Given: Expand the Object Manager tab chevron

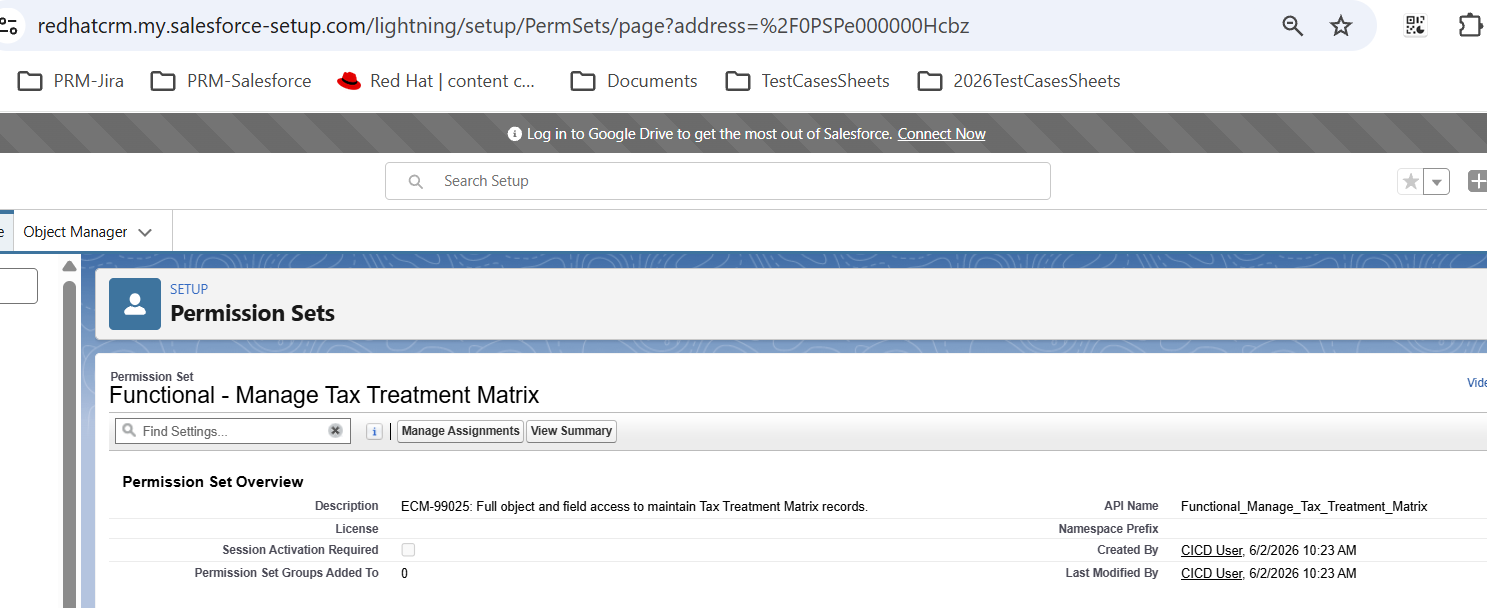Looking at the screenshot, I should 145,232.
